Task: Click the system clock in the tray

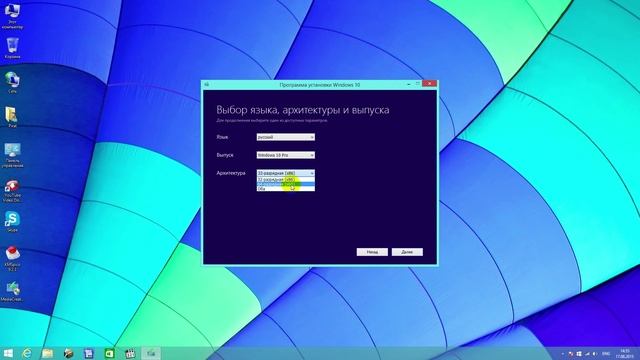Action: pos(624,353)
